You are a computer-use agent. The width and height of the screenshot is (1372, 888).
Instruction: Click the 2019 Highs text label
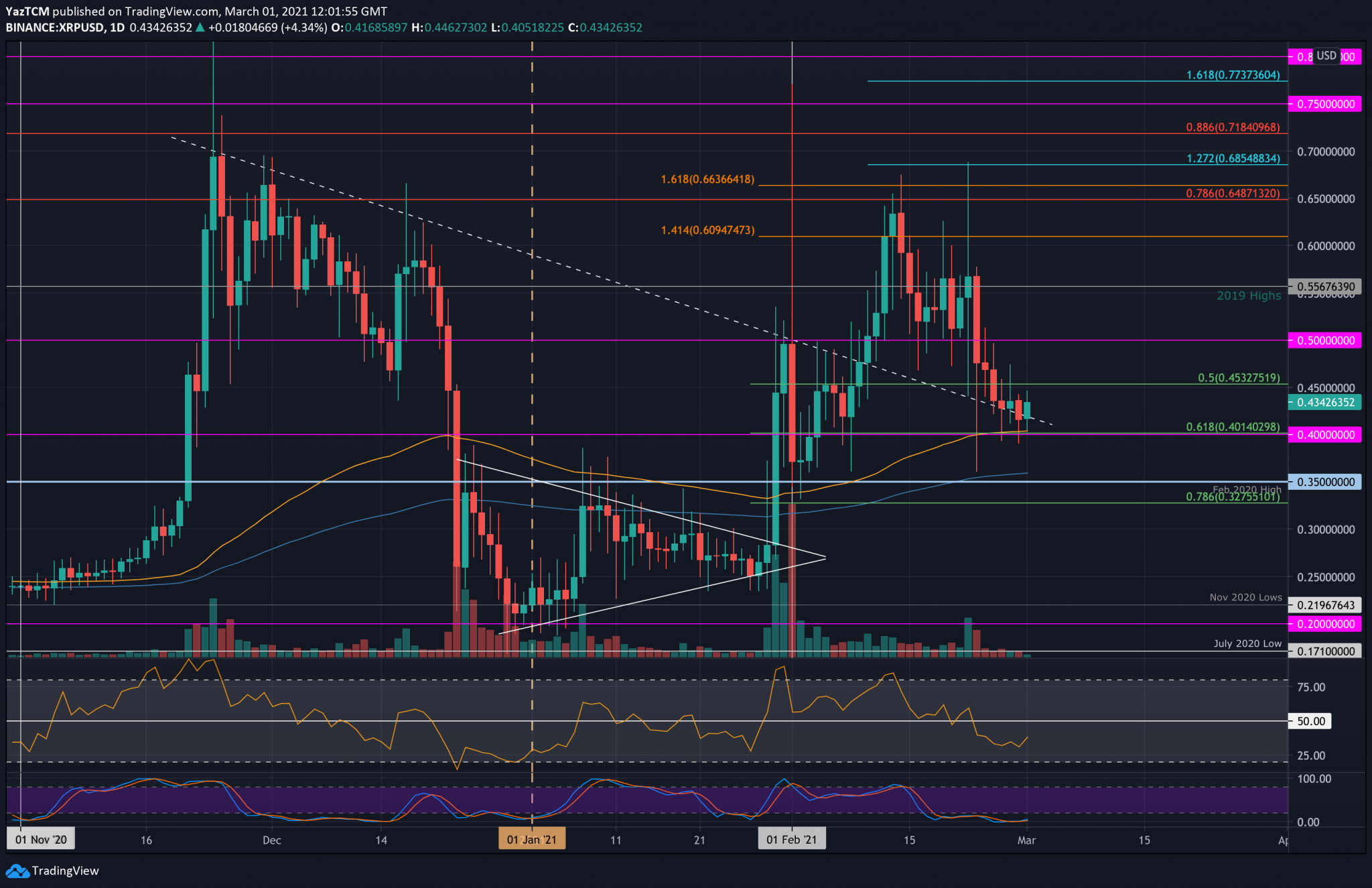(x=1249, y=296)
